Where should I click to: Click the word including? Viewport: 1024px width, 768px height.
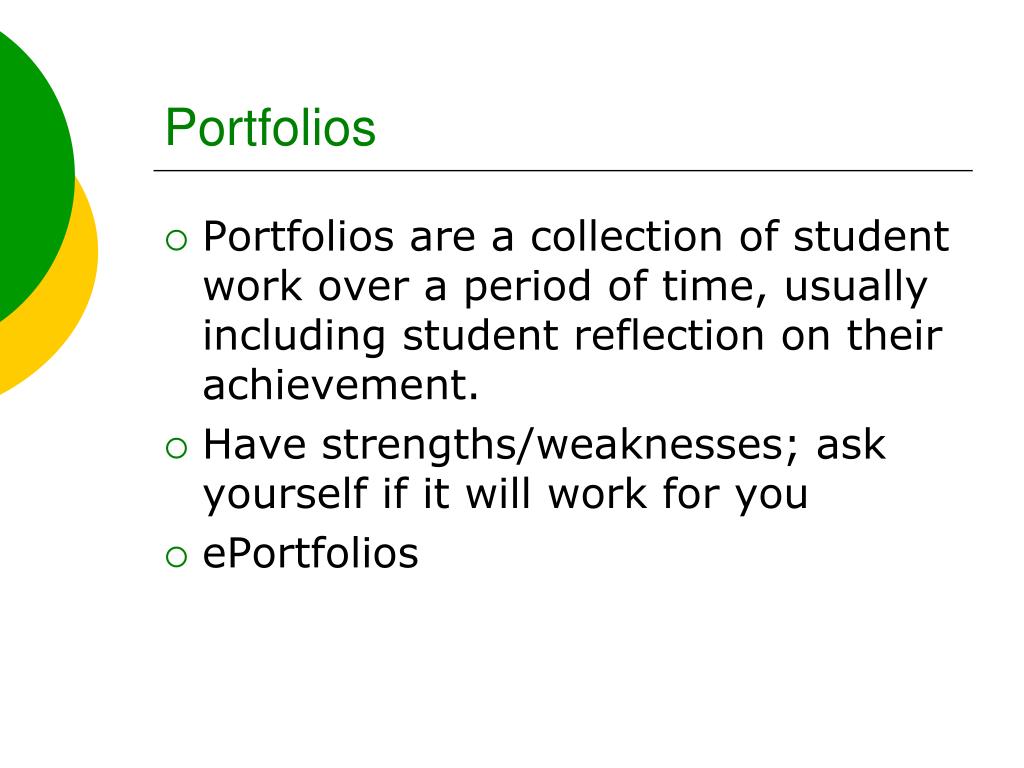(x=294, y=337)
